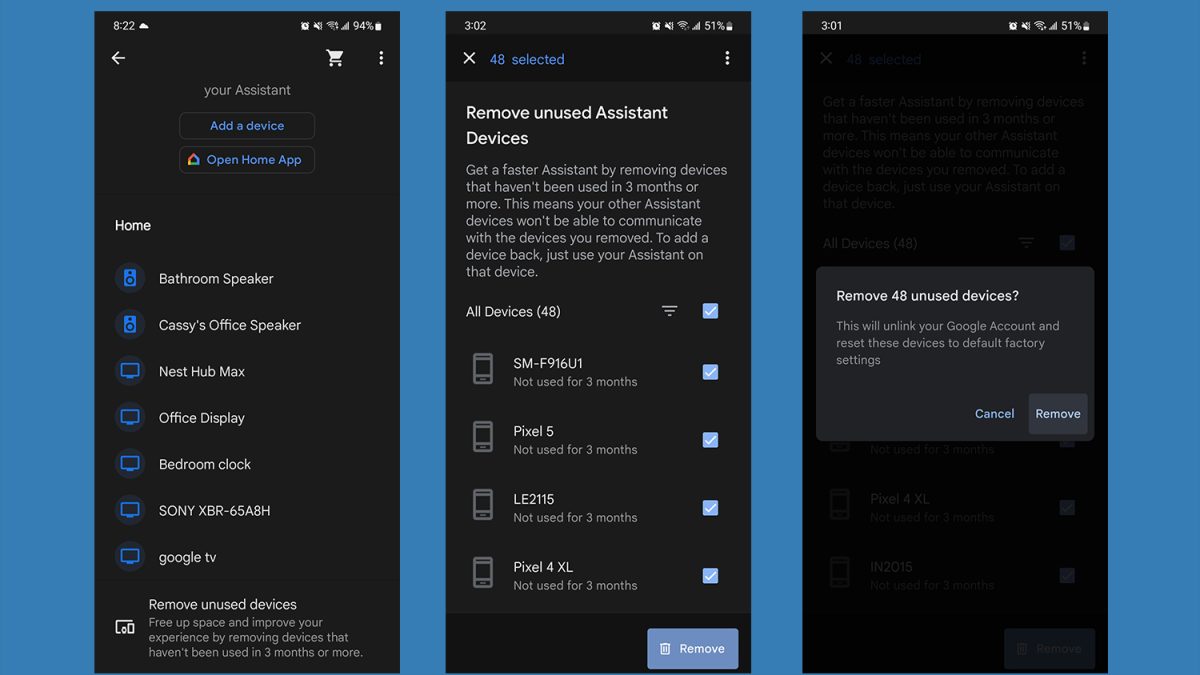This screenshot has width=1200, height=675.
Task: Tap the Open Home App button
Action: pos(247,160)
